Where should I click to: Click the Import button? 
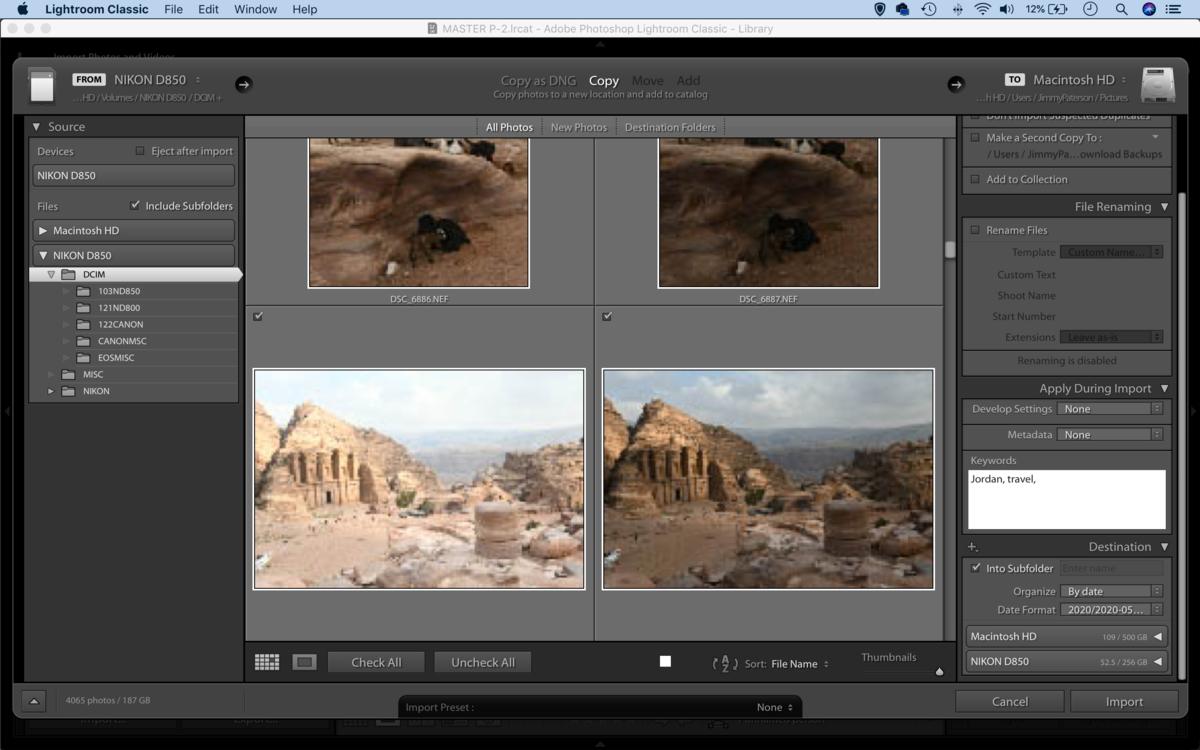[x=1124, y=701]
